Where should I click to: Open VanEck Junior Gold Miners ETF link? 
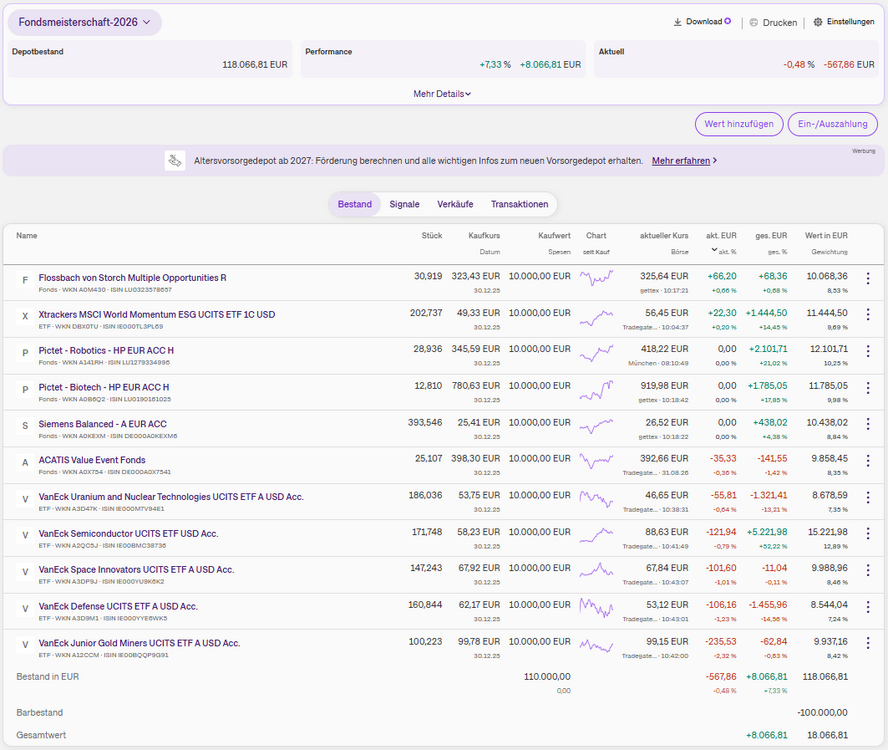pos(139,644)
